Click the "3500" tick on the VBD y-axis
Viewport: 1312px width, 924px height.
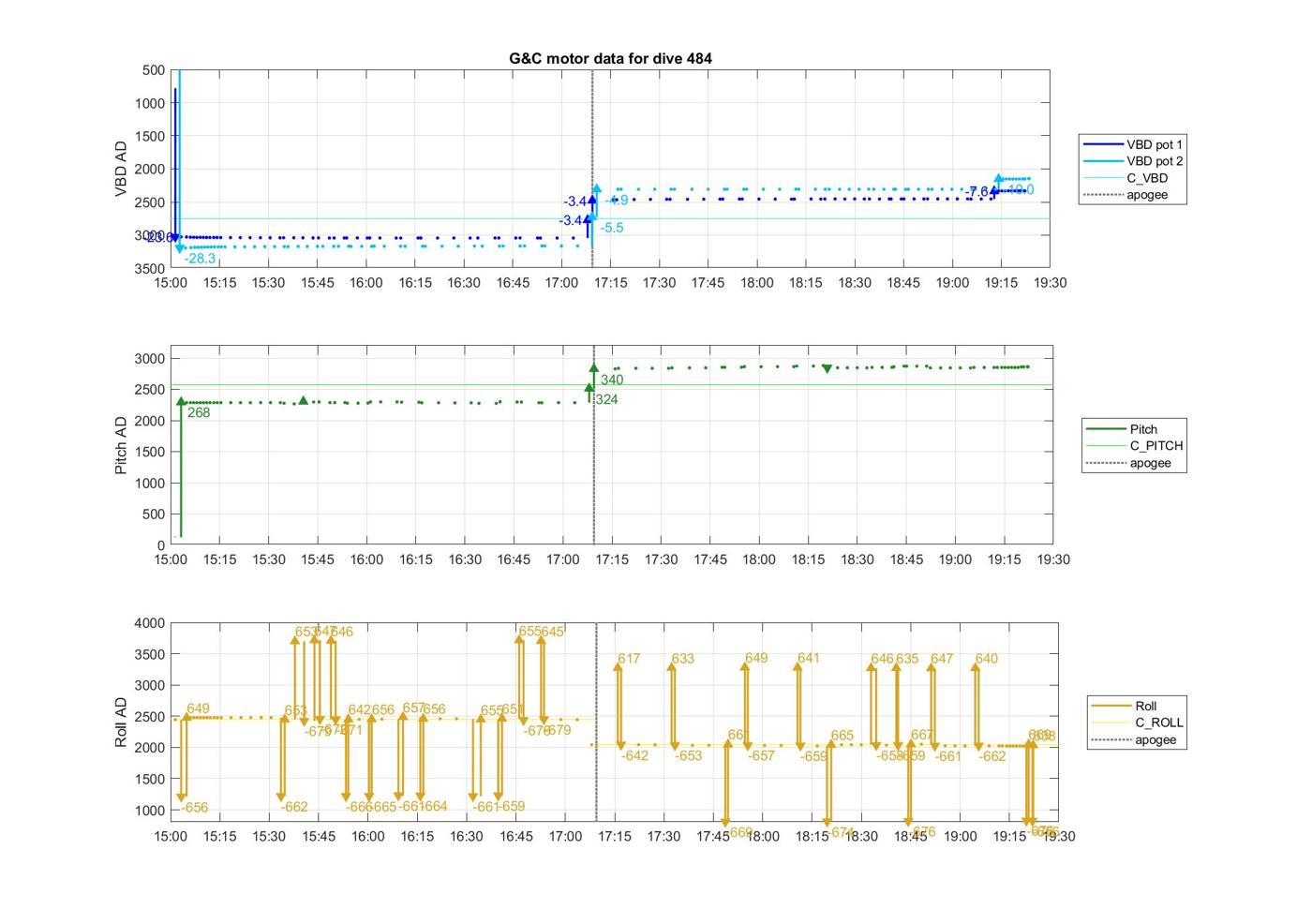point(150,269)
